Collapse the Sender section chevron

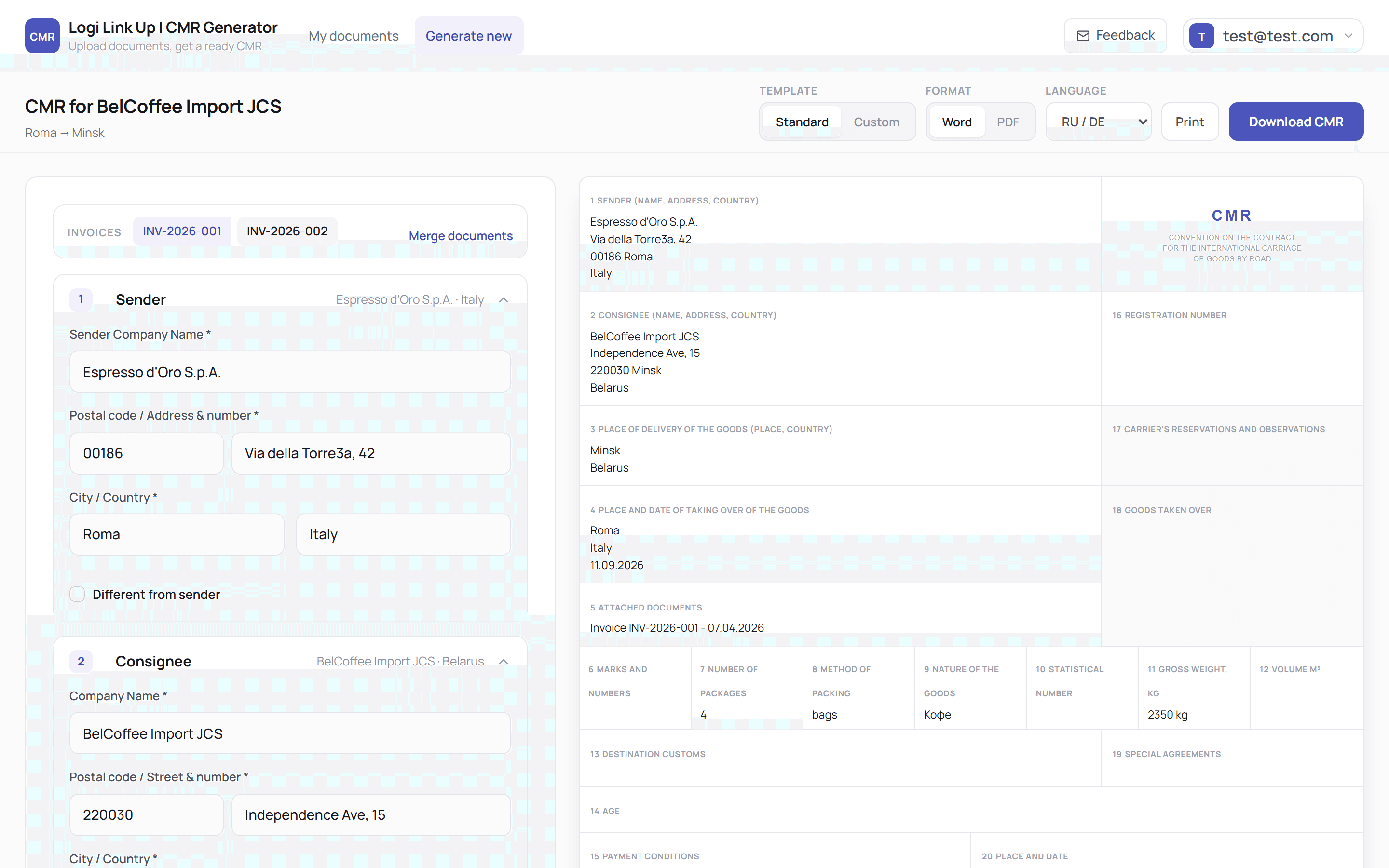click(x=504, y=299)
